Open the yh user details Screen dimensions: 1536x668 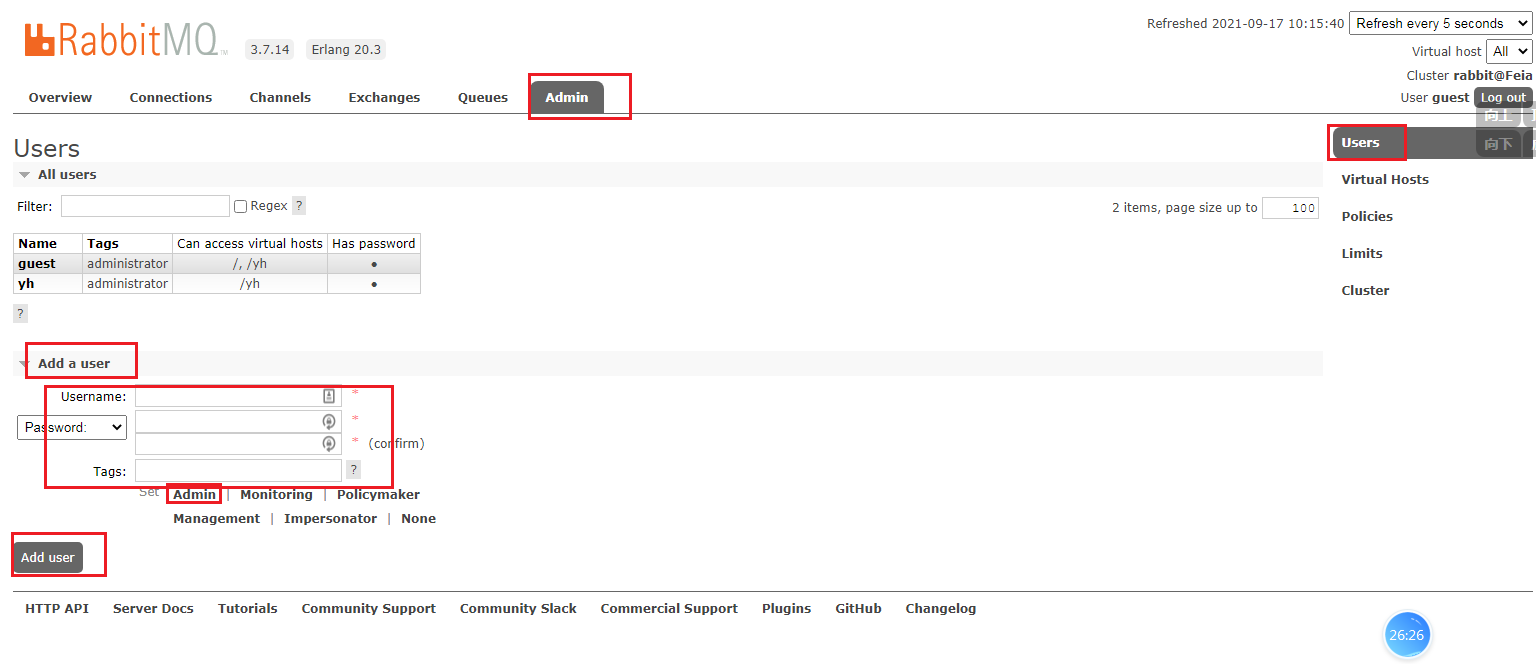point(26,283)
